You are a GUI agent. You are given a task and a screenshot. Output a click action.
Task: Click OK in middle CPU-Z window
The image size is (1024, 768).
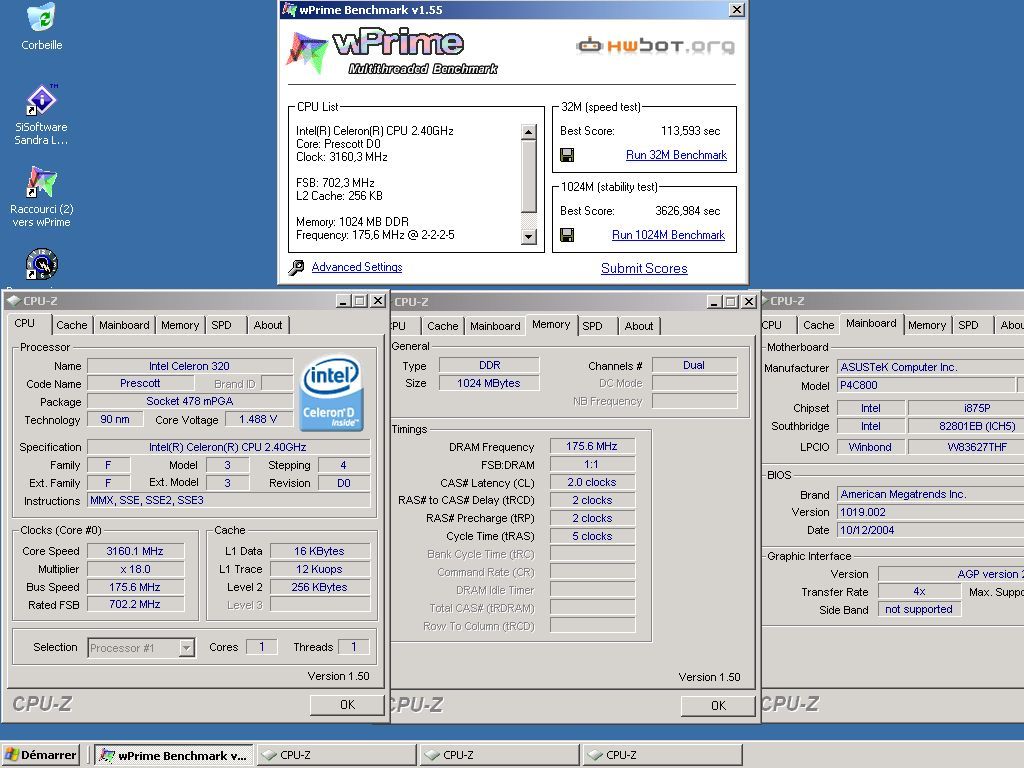coord(718,705)
